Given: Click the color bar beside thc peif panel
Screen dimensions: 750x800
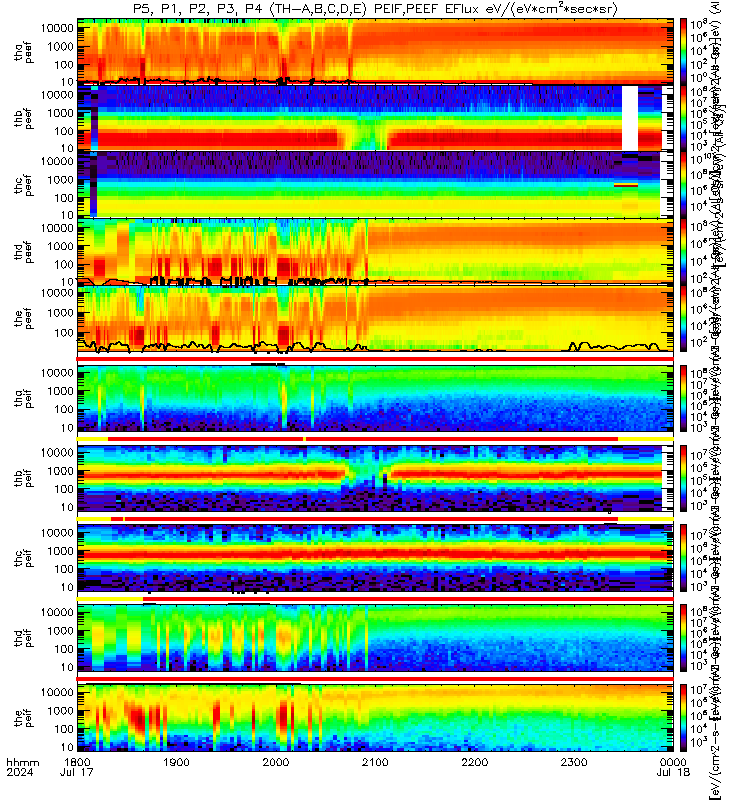Looking at the screenshot, I should coord(683,558).
